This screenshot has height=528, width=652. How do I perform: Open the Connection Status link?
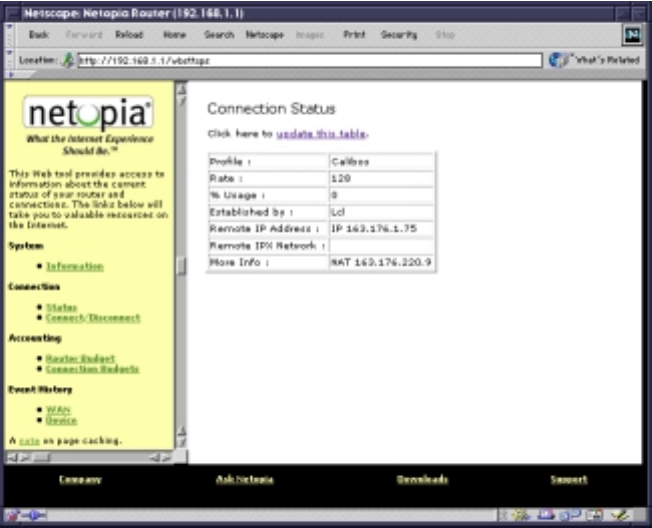click(62, 308)
